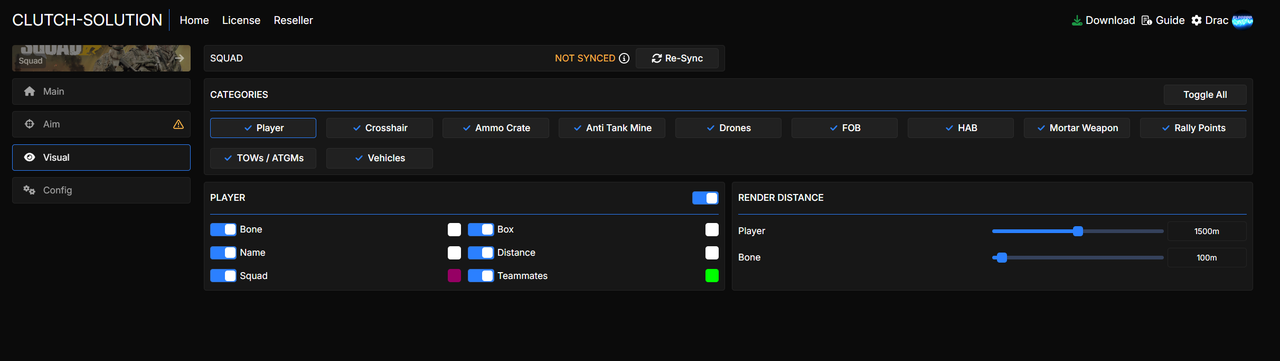Click the Squad game banner thumbnail
The height and width of the screenshot is (361, 1280).
coord(101,58)
